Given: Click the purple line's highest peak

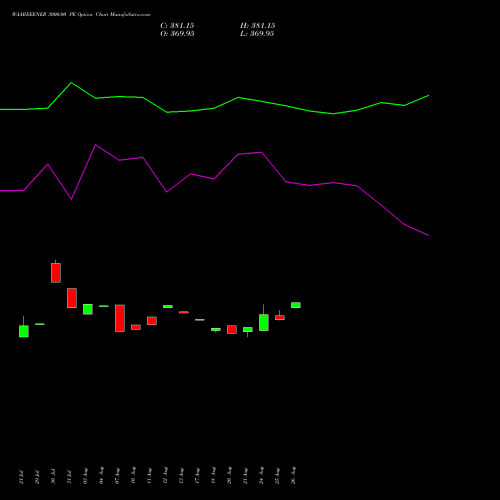Looking at the screenshot, I should tap(95, 145).
